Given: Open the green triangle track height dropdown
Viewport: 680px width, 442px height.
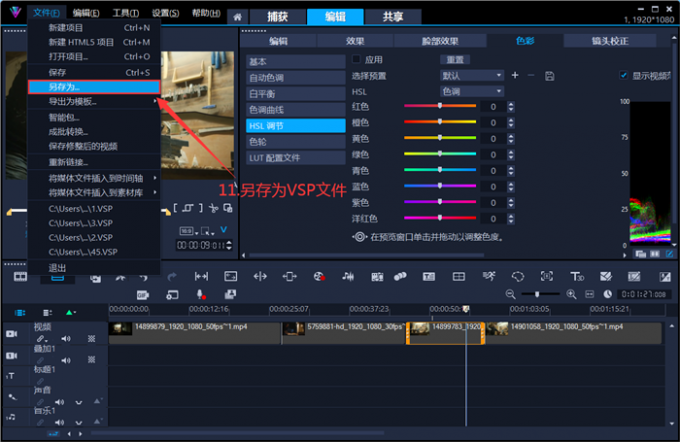Looking at the screenshot, I should click(x=70, y=312).
